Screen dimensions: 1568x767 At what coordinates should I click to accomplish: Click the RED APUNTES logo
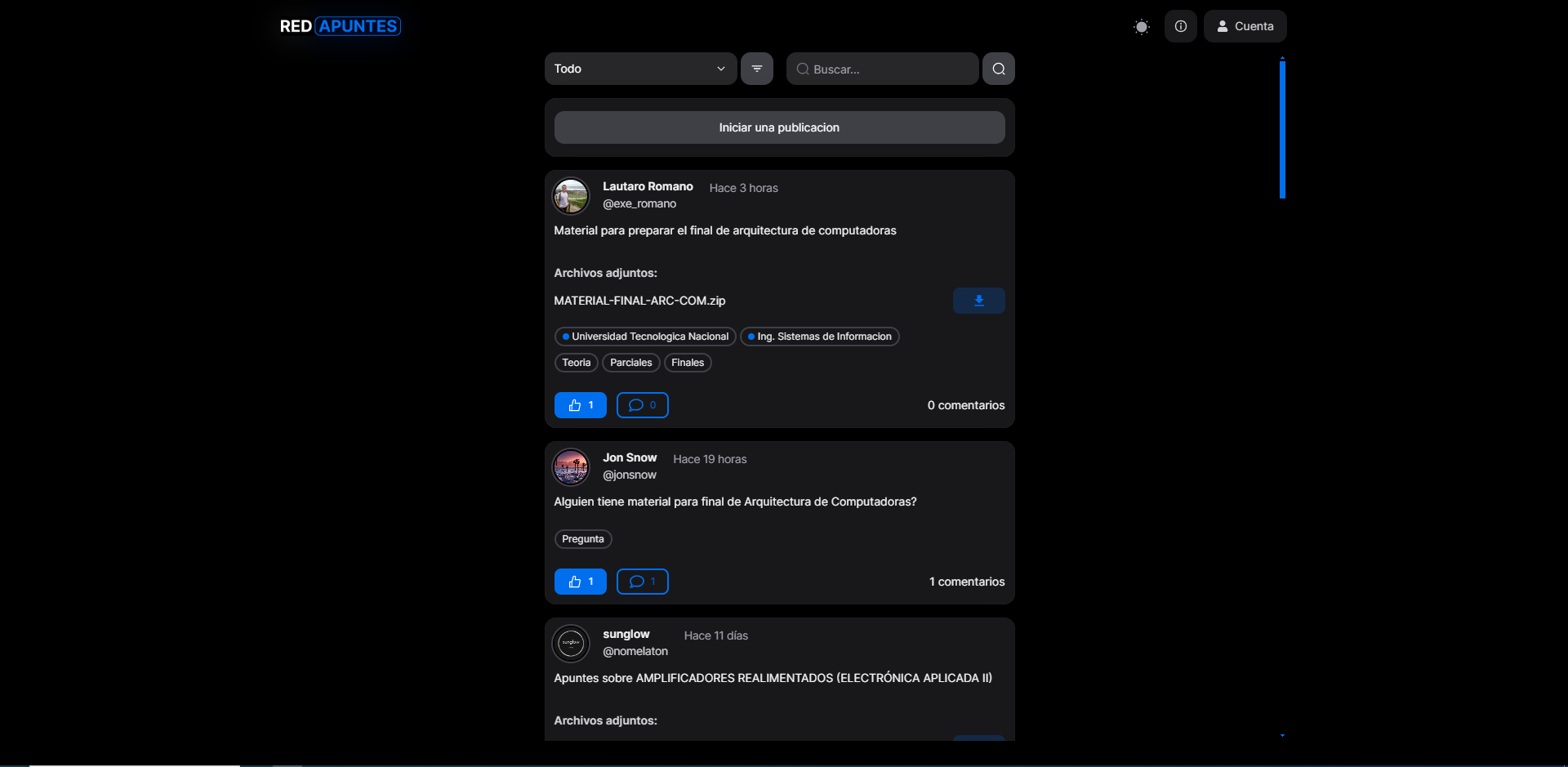point(340,26)
